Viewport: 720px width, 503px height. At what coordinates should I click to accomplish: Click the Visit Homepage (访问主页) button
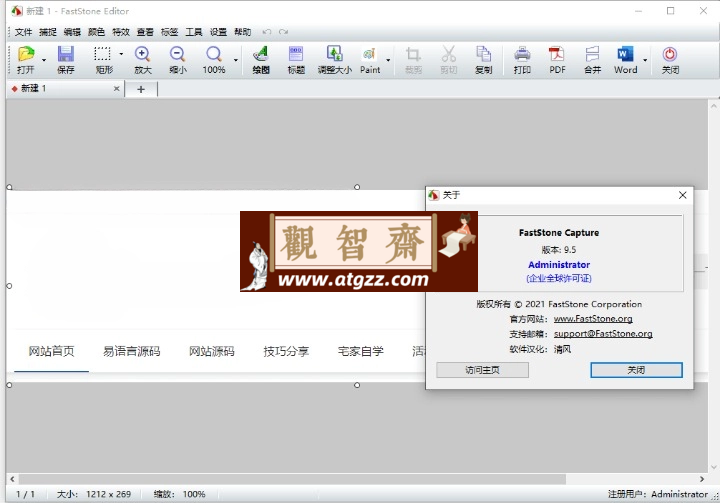(x=482, y=370)
